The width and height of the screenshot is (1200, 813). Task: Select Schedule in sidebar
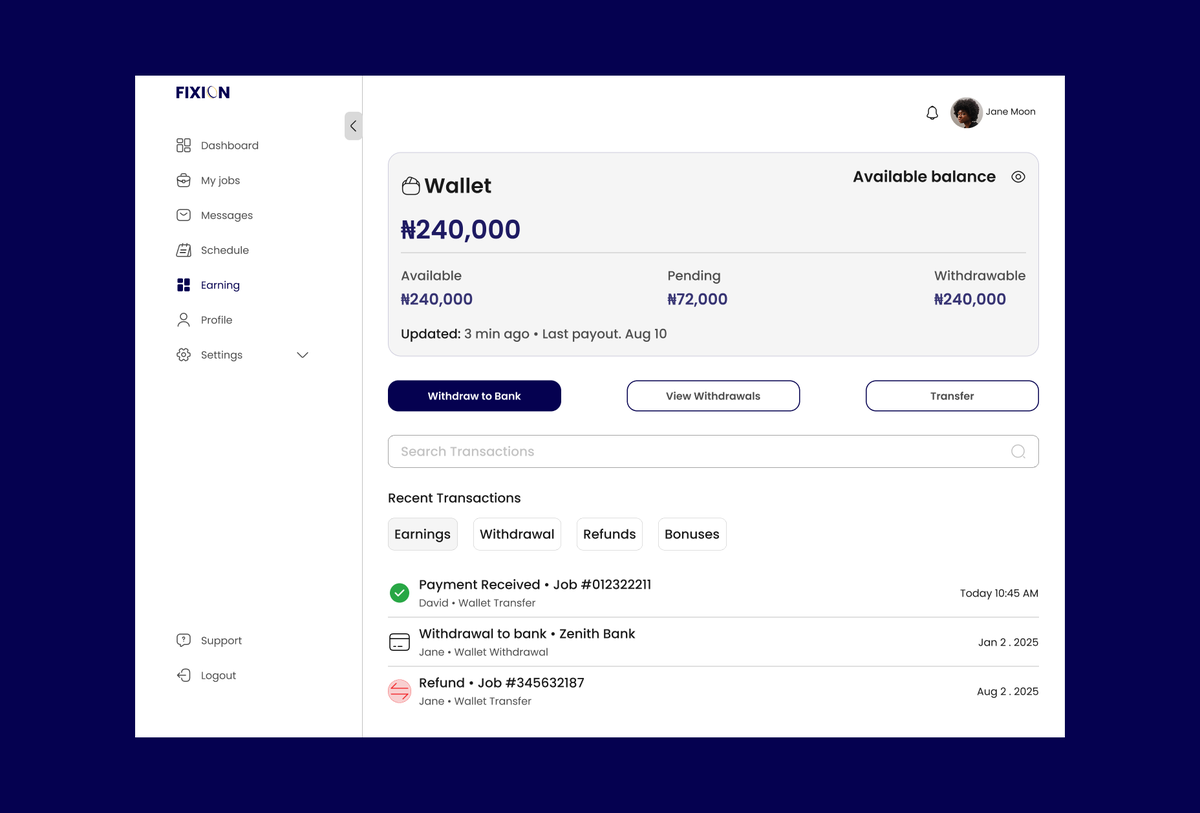click(x=225, y=251)
